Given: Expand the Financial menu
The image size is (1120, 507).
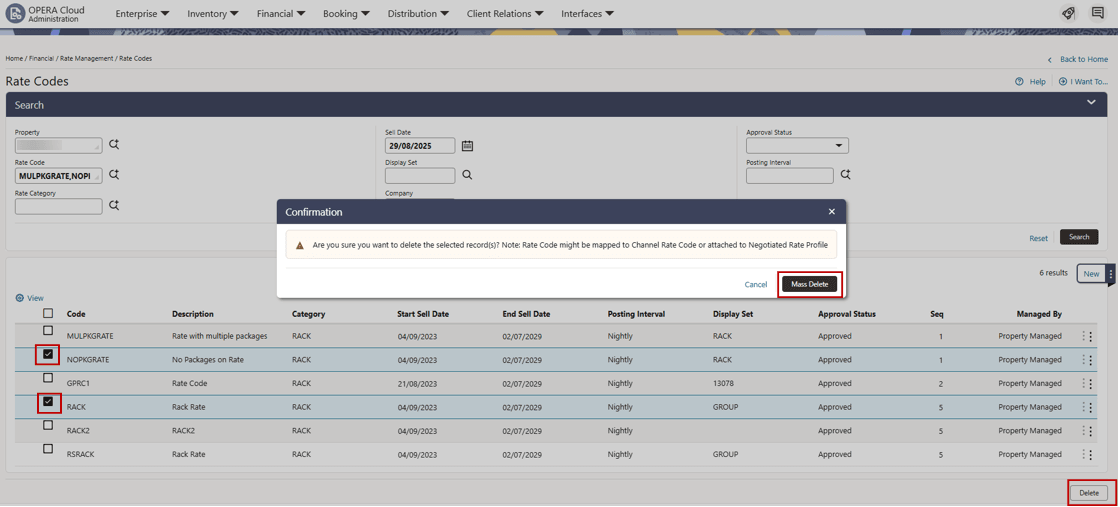Looking at the screenshot, I should (x=281, y=14).
